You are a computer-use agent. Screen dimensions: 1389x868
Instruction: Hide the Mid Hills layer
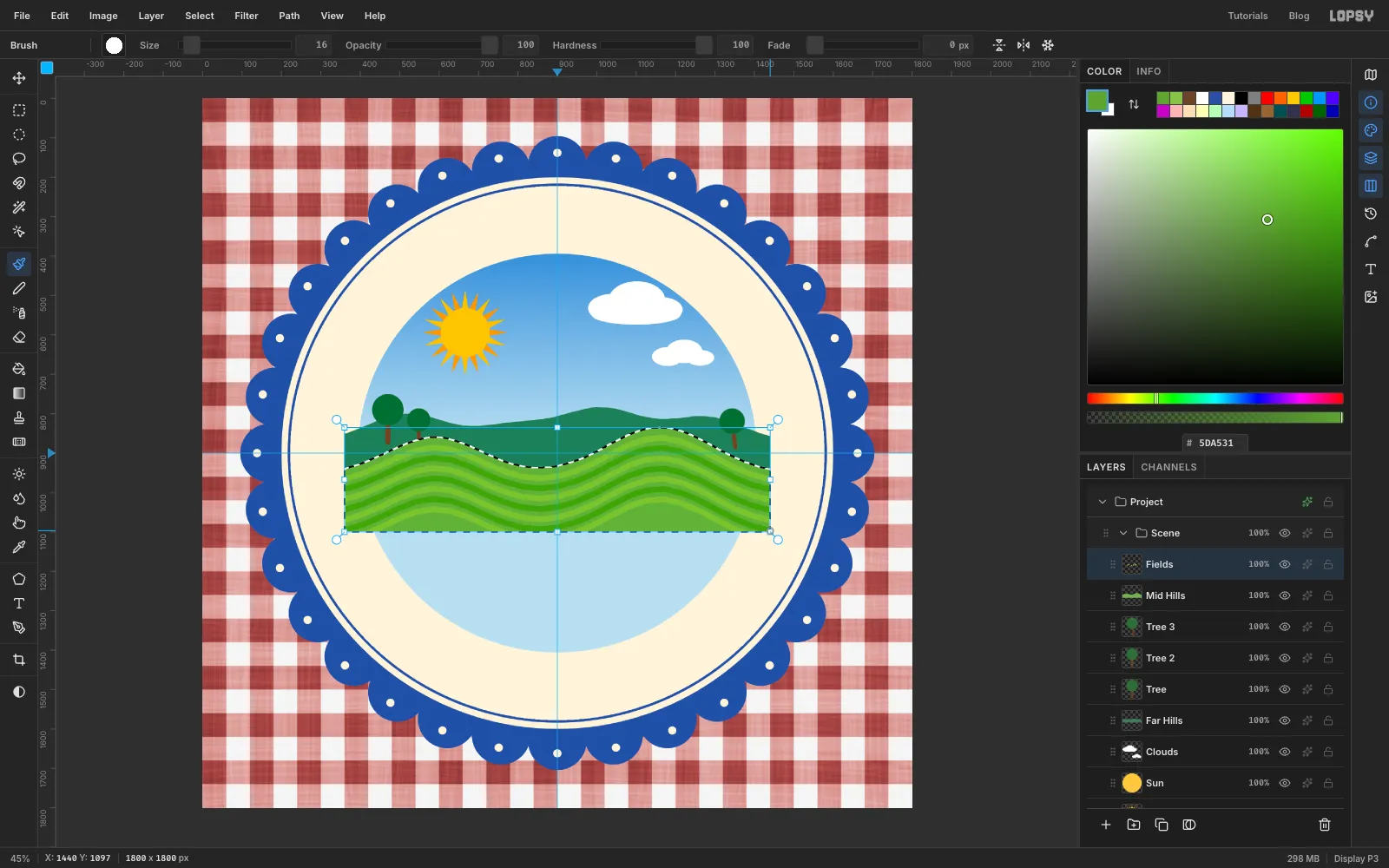coord(1285,595)
